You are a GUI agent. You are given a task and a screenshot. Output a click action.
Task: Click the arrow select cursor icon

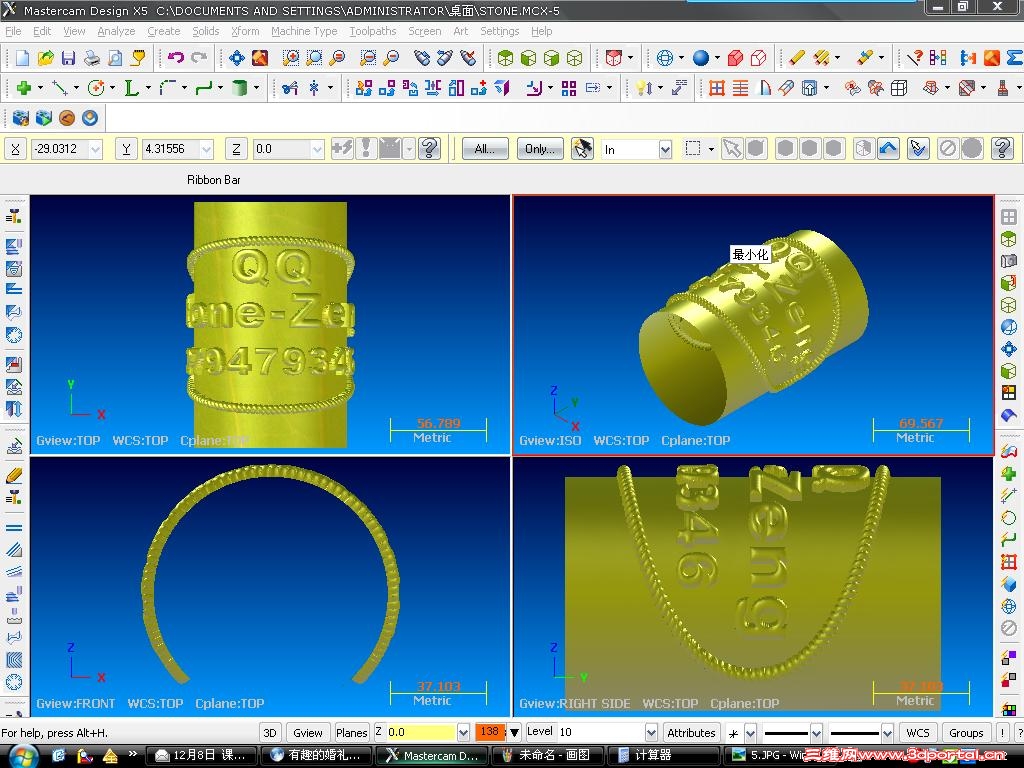click(732, 149)
